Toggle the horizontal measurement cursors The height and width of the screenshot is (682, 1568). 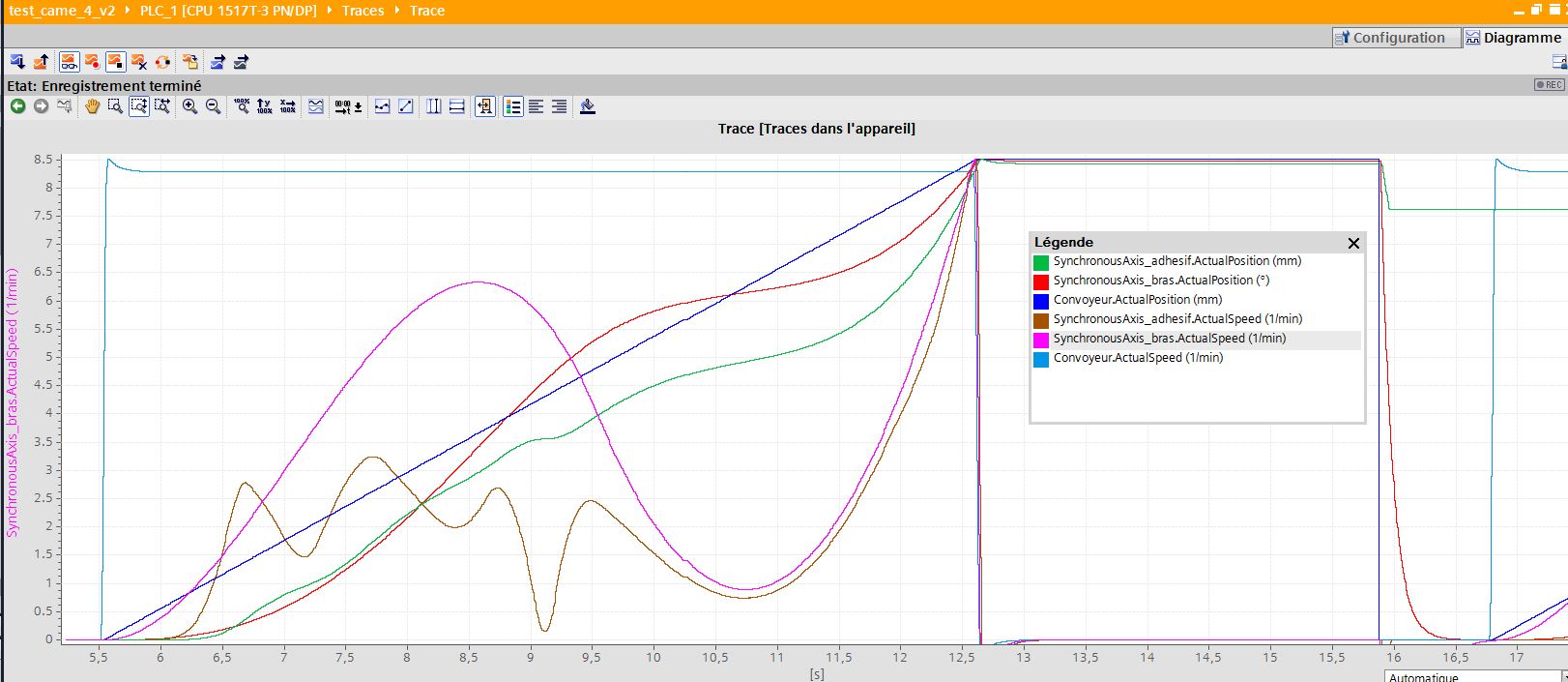coord(457,106)
